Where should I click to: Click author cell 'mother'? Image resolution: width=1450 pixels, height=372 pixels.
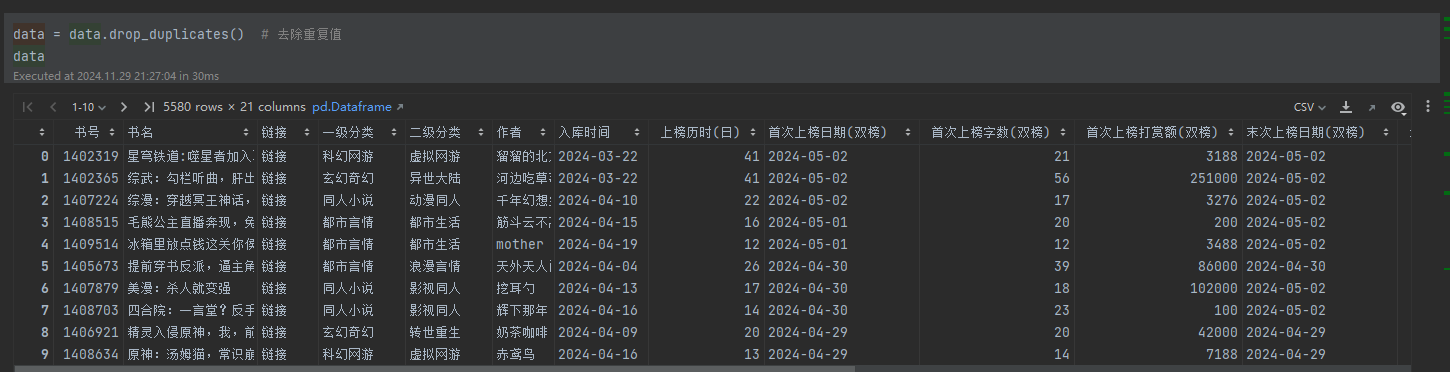pos(523,244)
